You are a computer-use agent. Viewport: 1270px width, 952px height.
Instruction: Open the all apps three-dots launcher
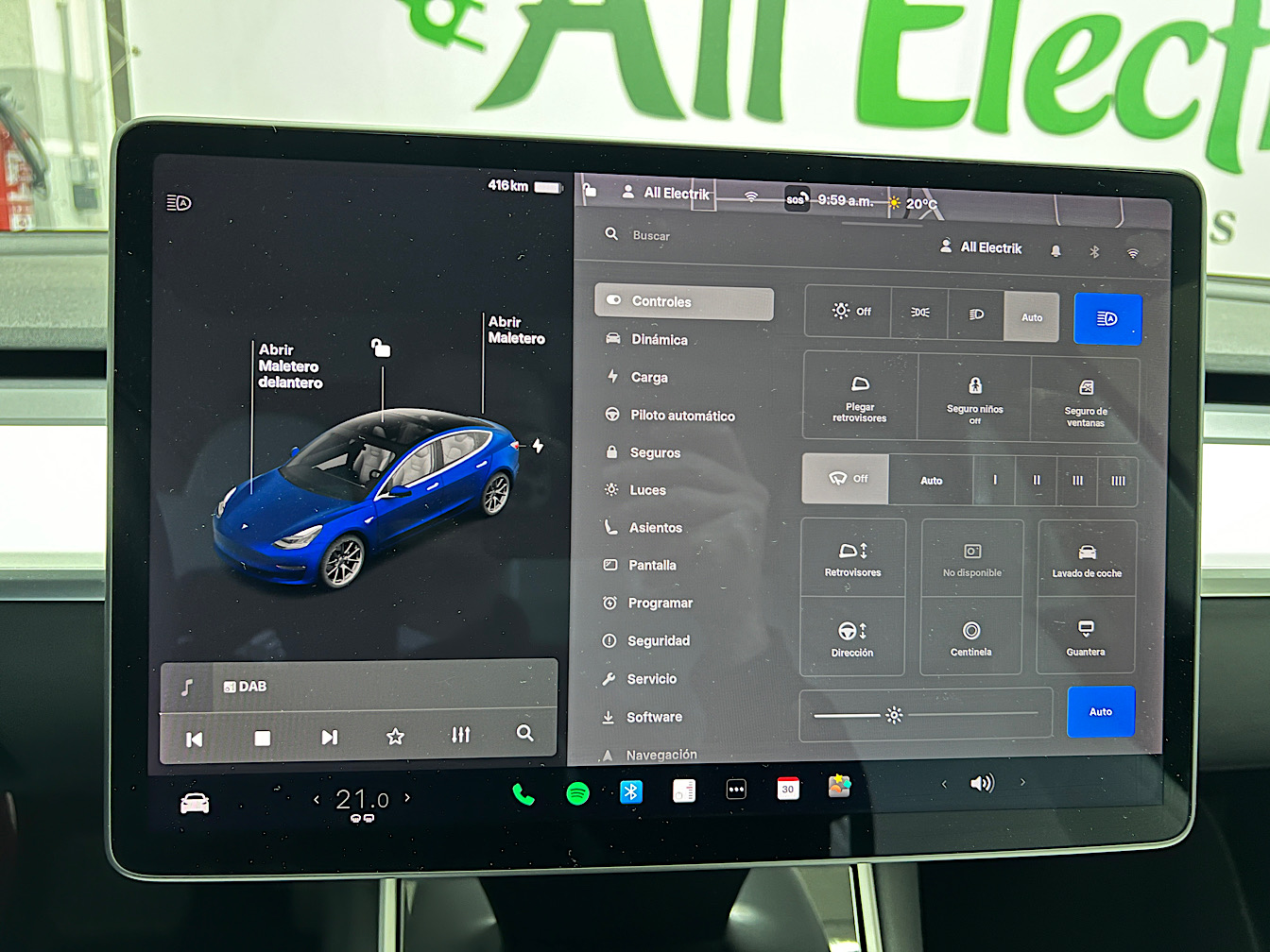pyautogui.click(x=736, y=790)
